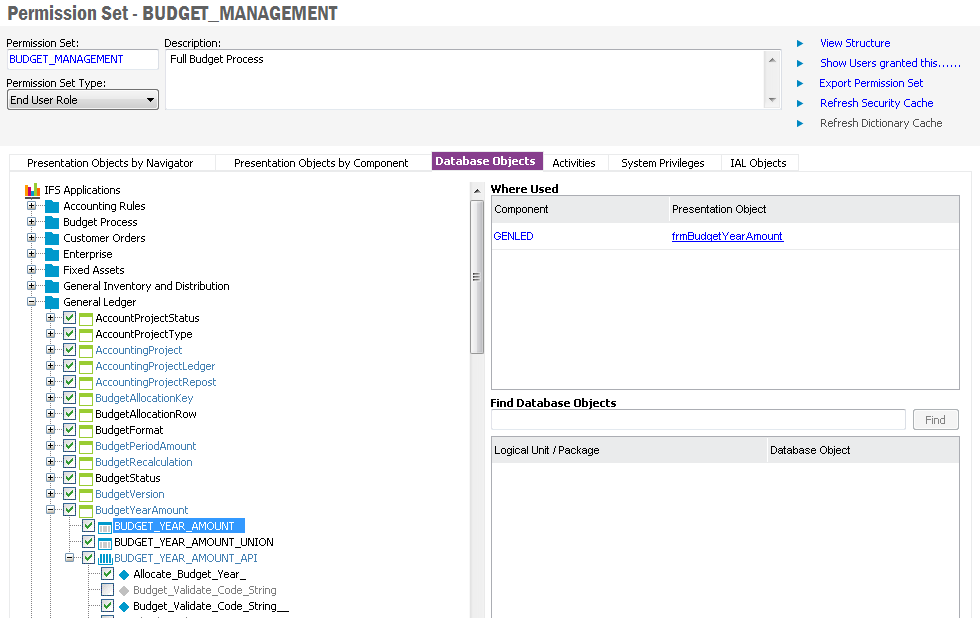Click the Accounting Rules folder icon
Viewport: 980px width, 618px height.
click(x=52, y=206)
